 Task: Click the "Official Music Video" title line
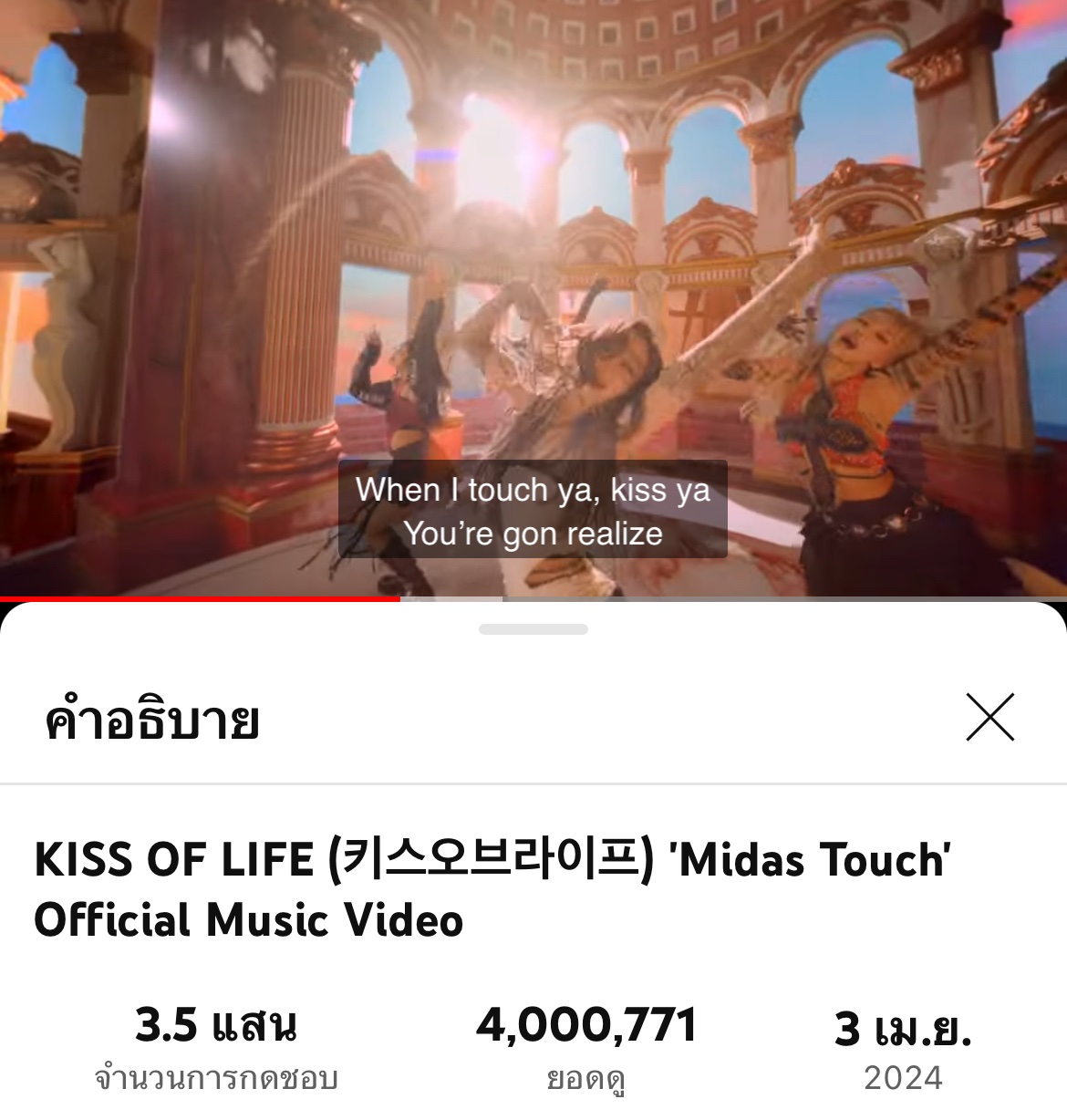click(x=249, y=920)
